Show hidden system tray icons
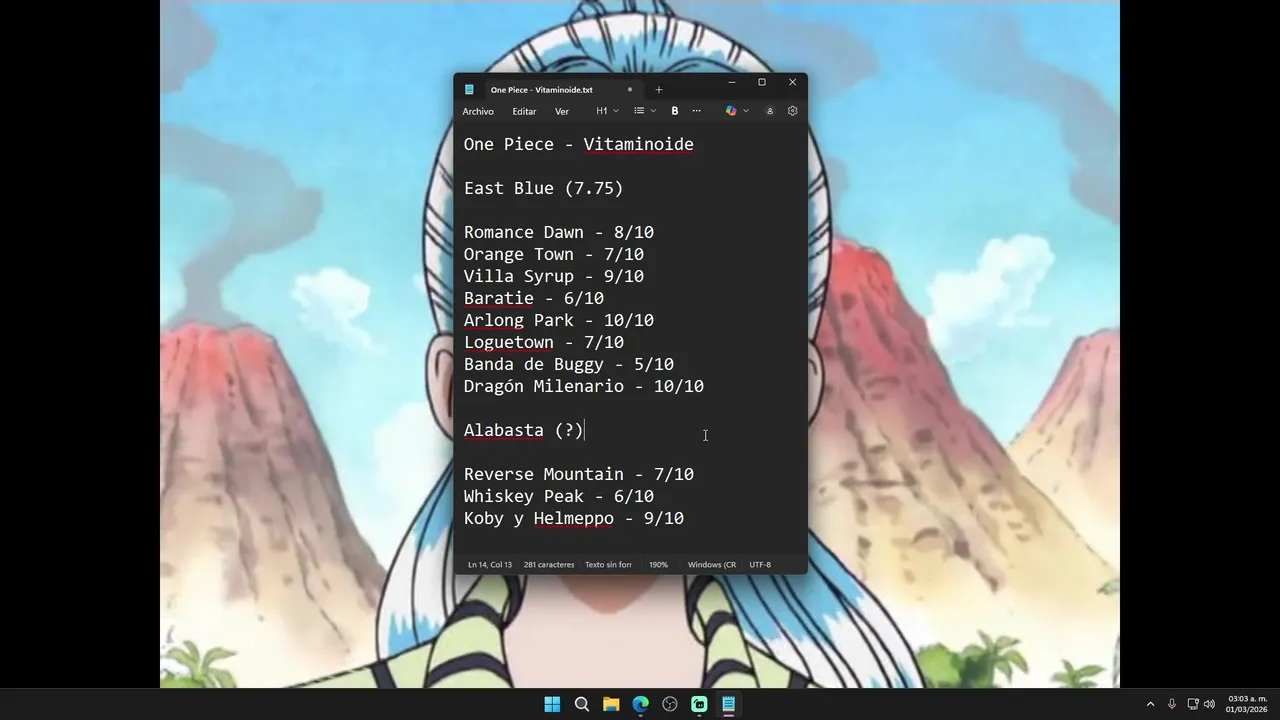The image size is (1280, 720). coord(1150,704)
